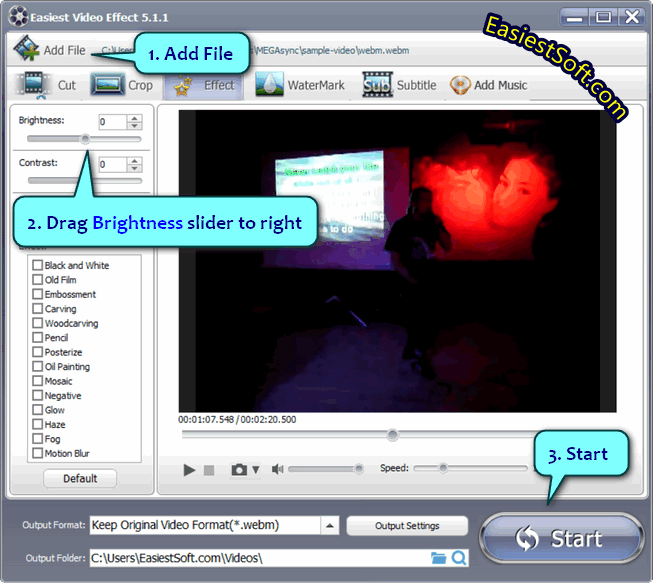
Task: Adjust the volume slider knob
Action: click(359, 469)
